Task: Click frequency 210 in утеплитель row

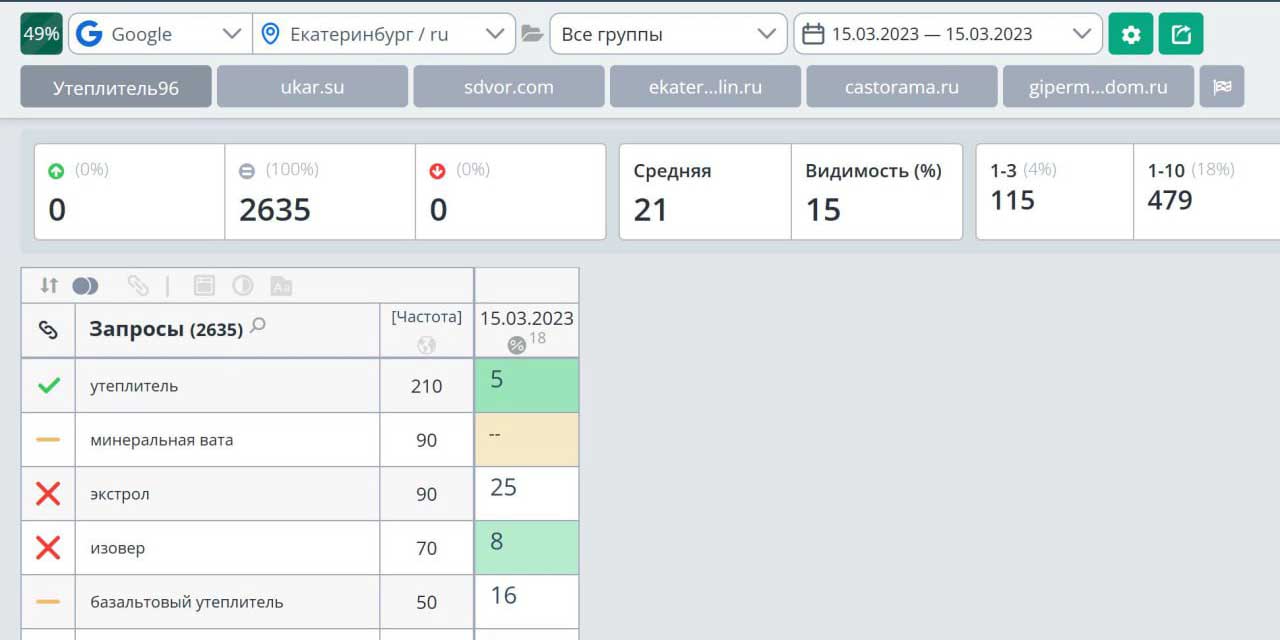Action: coord(427,386)
